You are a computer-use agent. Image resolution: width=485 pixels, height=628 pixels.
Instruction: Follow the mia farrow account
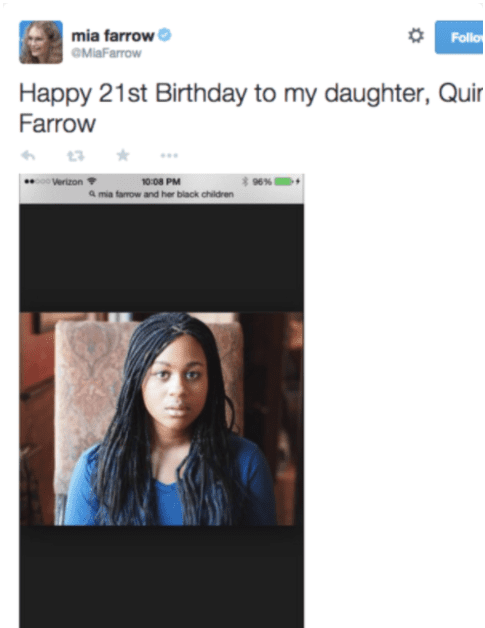click(x=459, y=37)
